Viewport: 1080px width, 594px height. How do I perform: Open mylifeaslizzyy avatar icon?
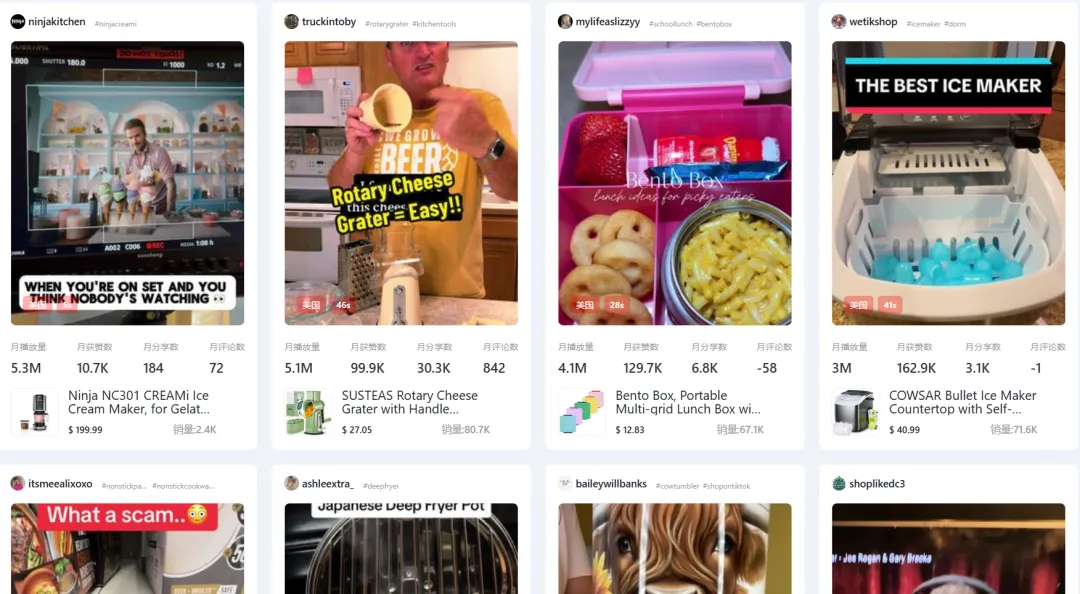point(565,22)
